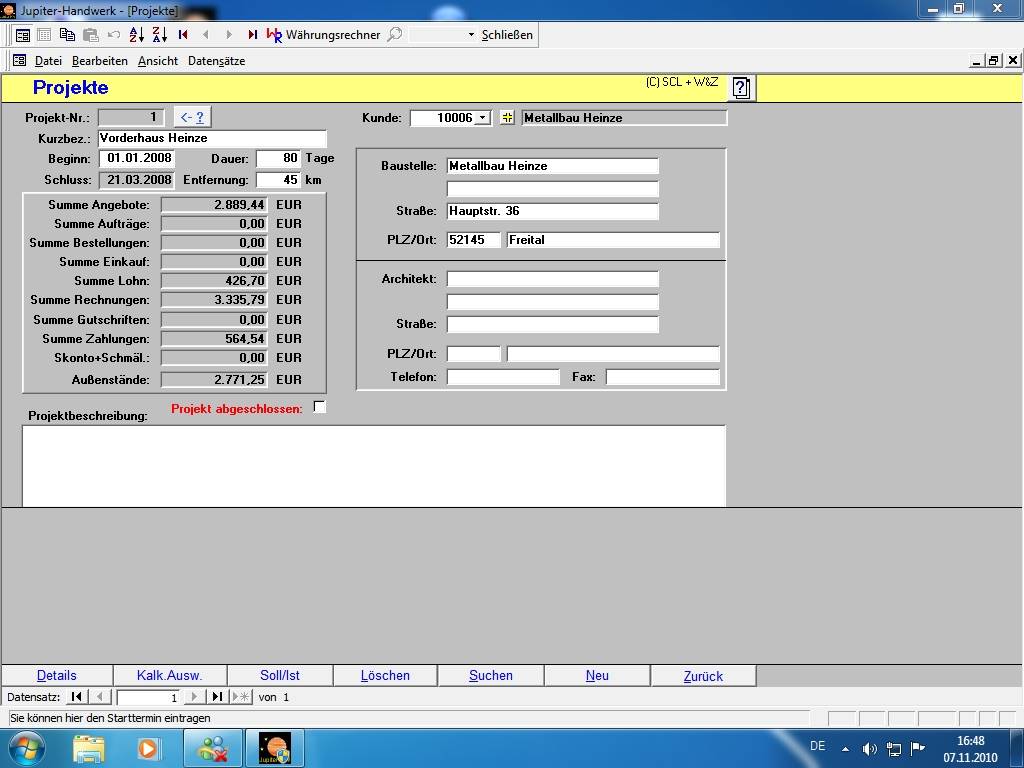
Task: Click the Löschen button
Action: (x=385, y=675)
